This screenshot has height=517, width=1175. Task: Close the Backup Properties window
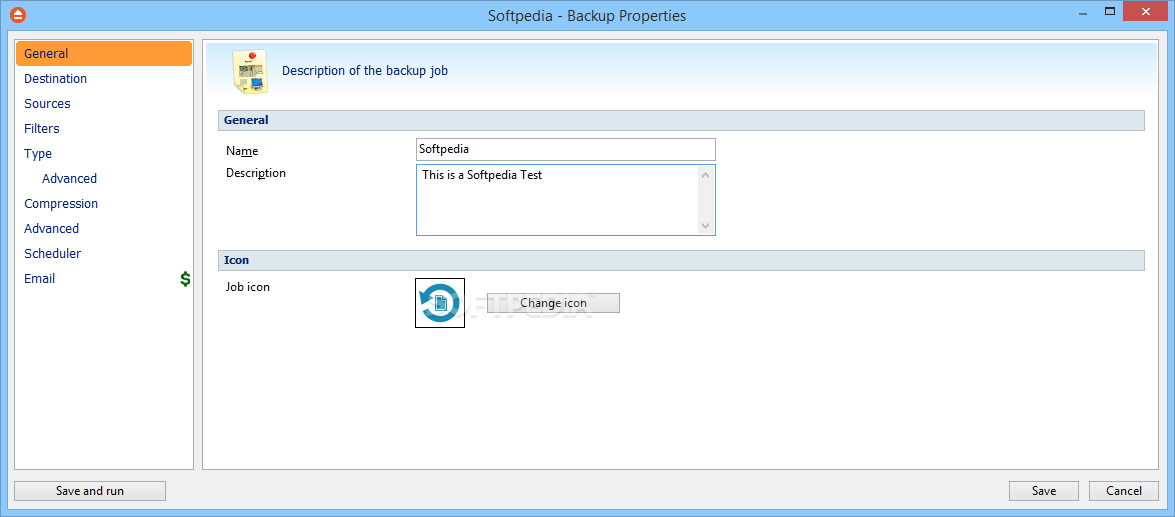click(x=1147, y=11)
